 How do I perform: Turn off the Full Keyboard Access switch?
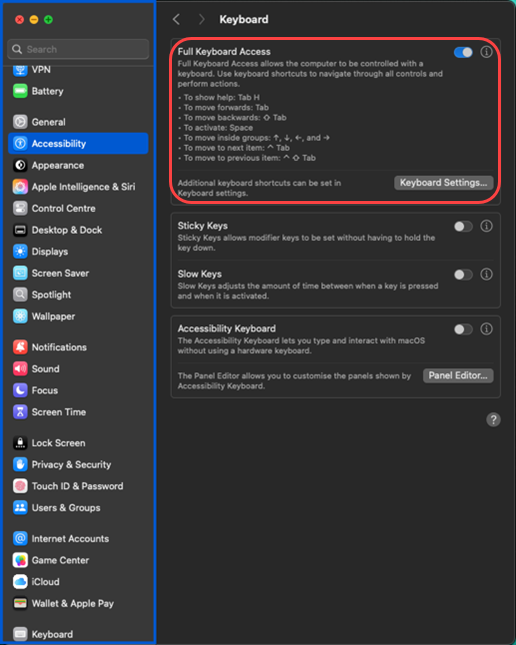click(x=463, y=52)
